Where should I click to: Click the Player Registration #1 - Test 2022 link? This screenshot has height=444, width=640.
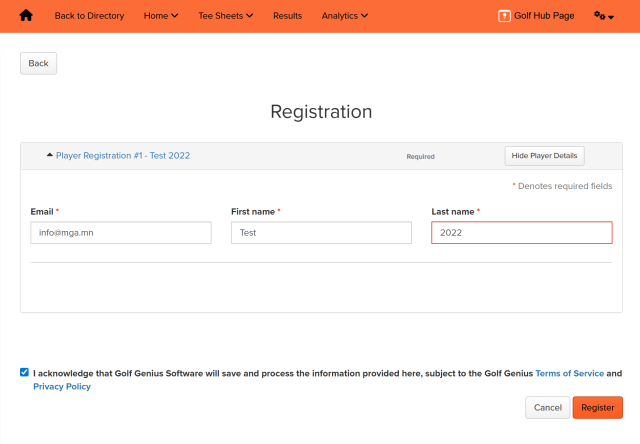click(x=123, y=156)
